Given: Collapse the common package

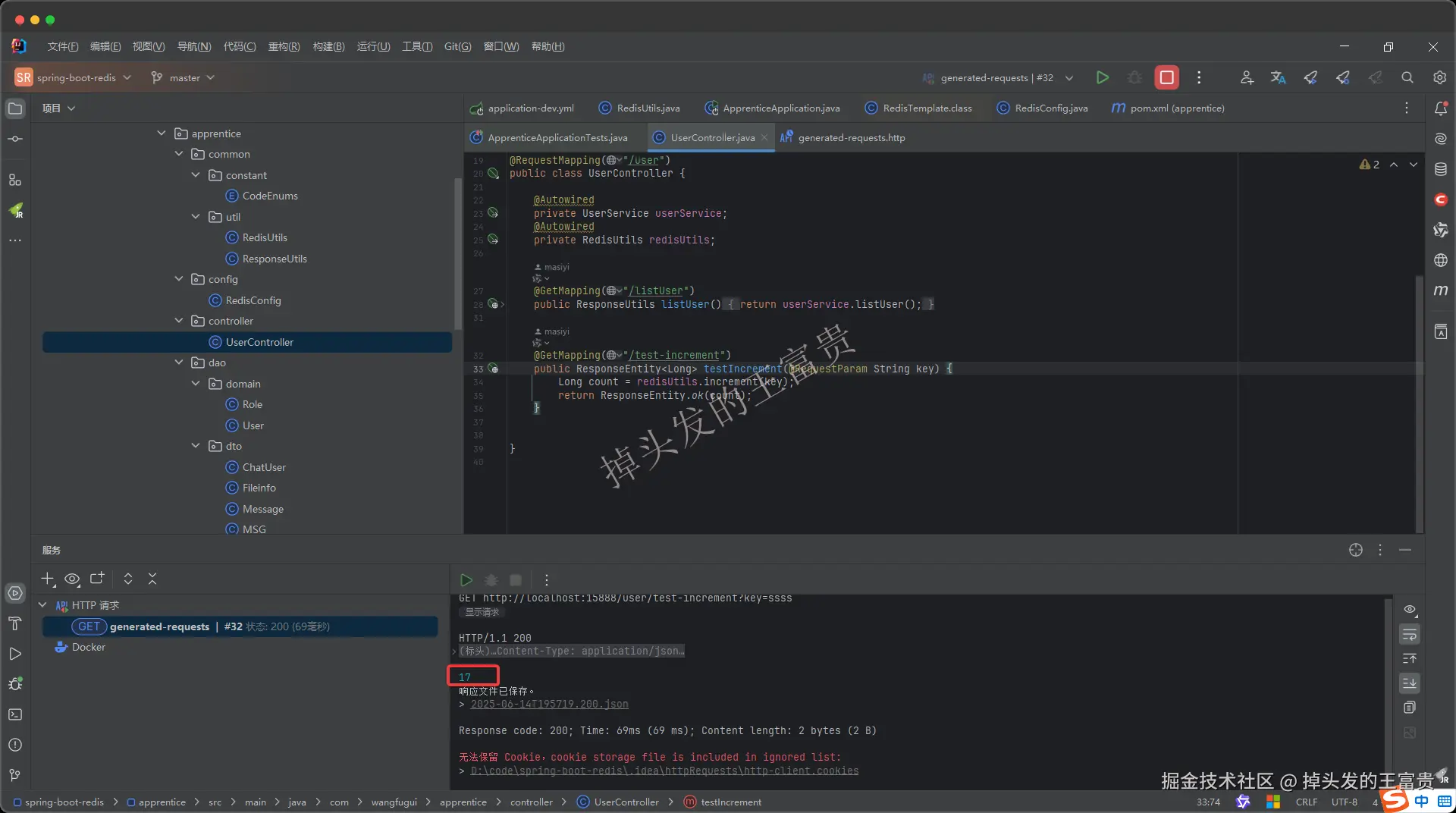Looking at the screenshot, I should [x=179, y=154].
